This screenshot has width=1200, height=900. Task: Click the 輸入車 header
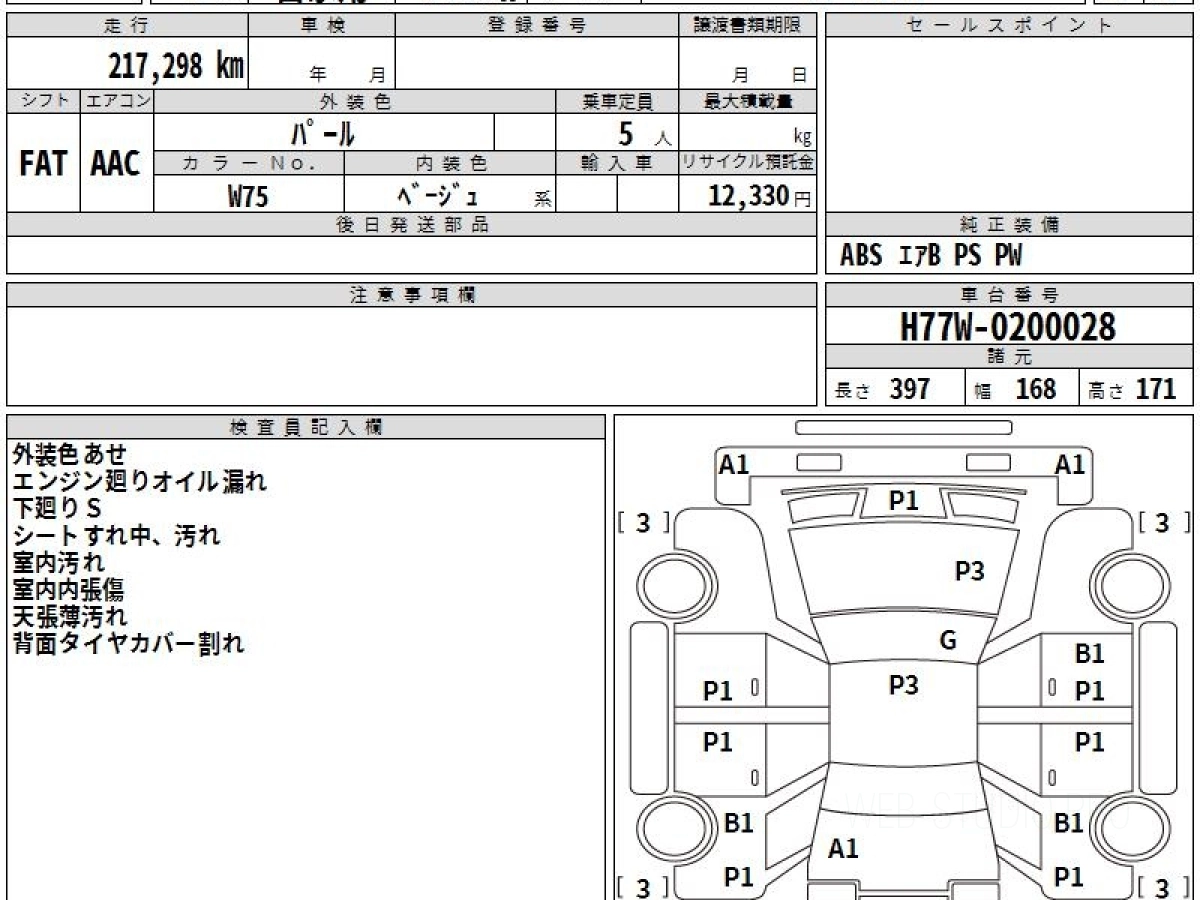click(617, 163)
